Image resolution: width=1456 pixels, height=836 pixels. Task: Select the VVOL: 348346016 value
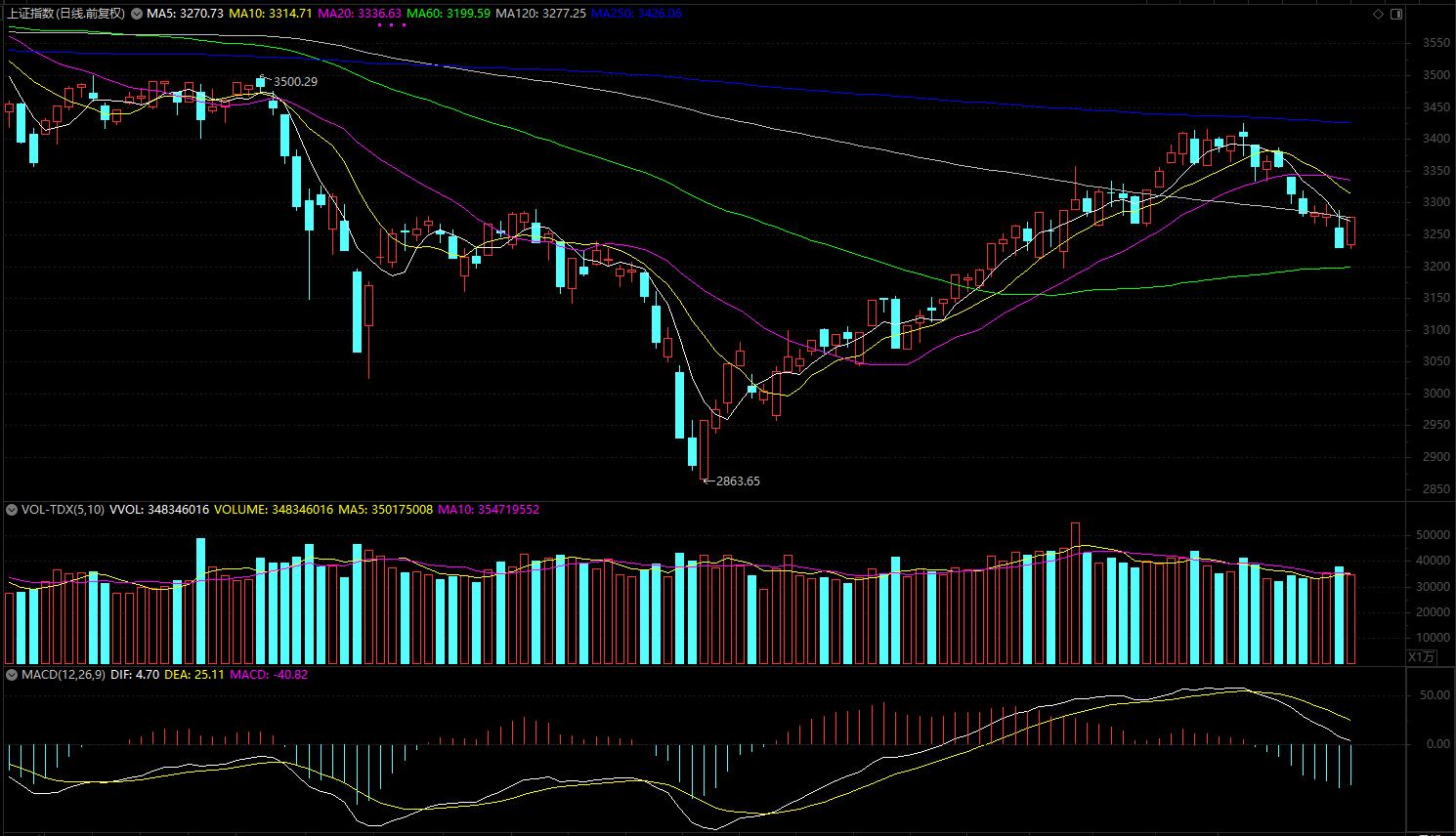[159, 510]
